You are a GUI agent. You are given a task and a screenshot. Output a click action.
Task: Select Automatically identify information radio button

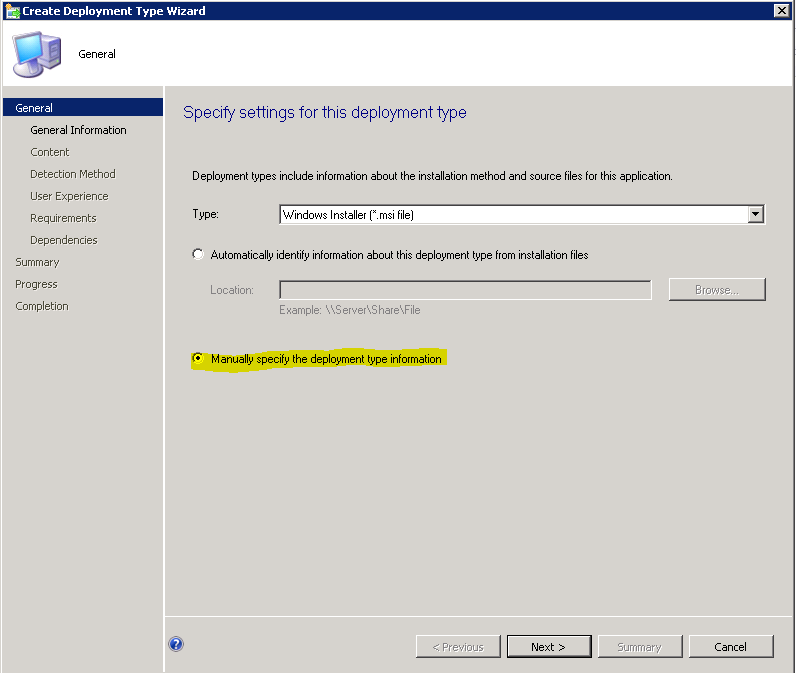pos(198,254)
